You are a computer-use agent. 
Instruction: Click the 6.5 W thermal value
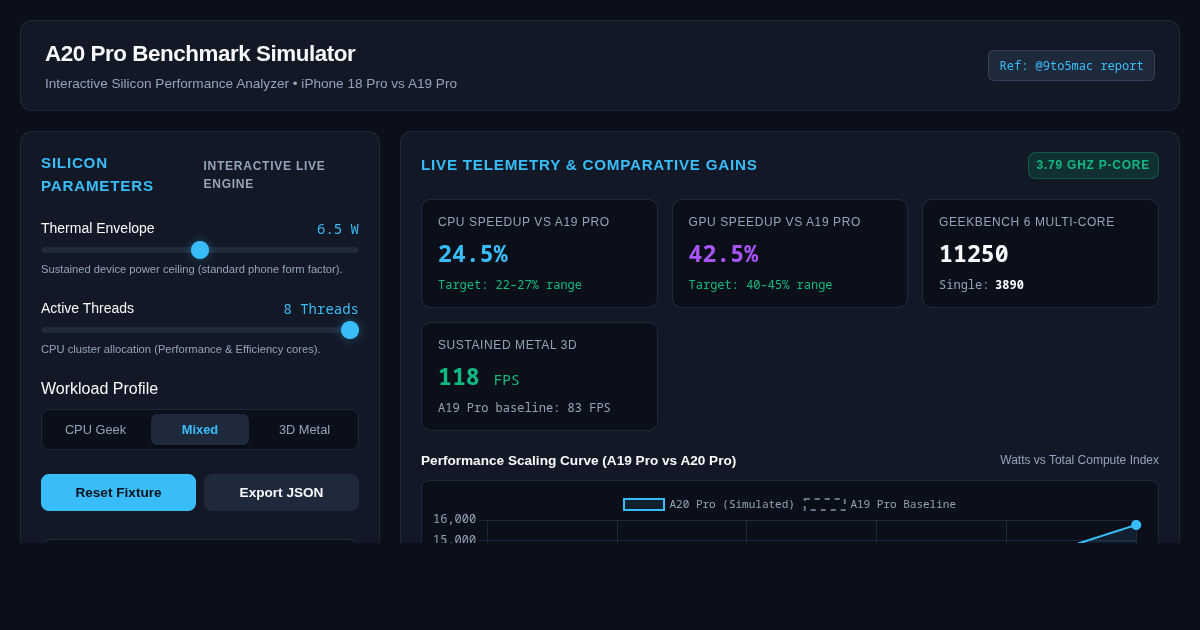coord(338,229)
